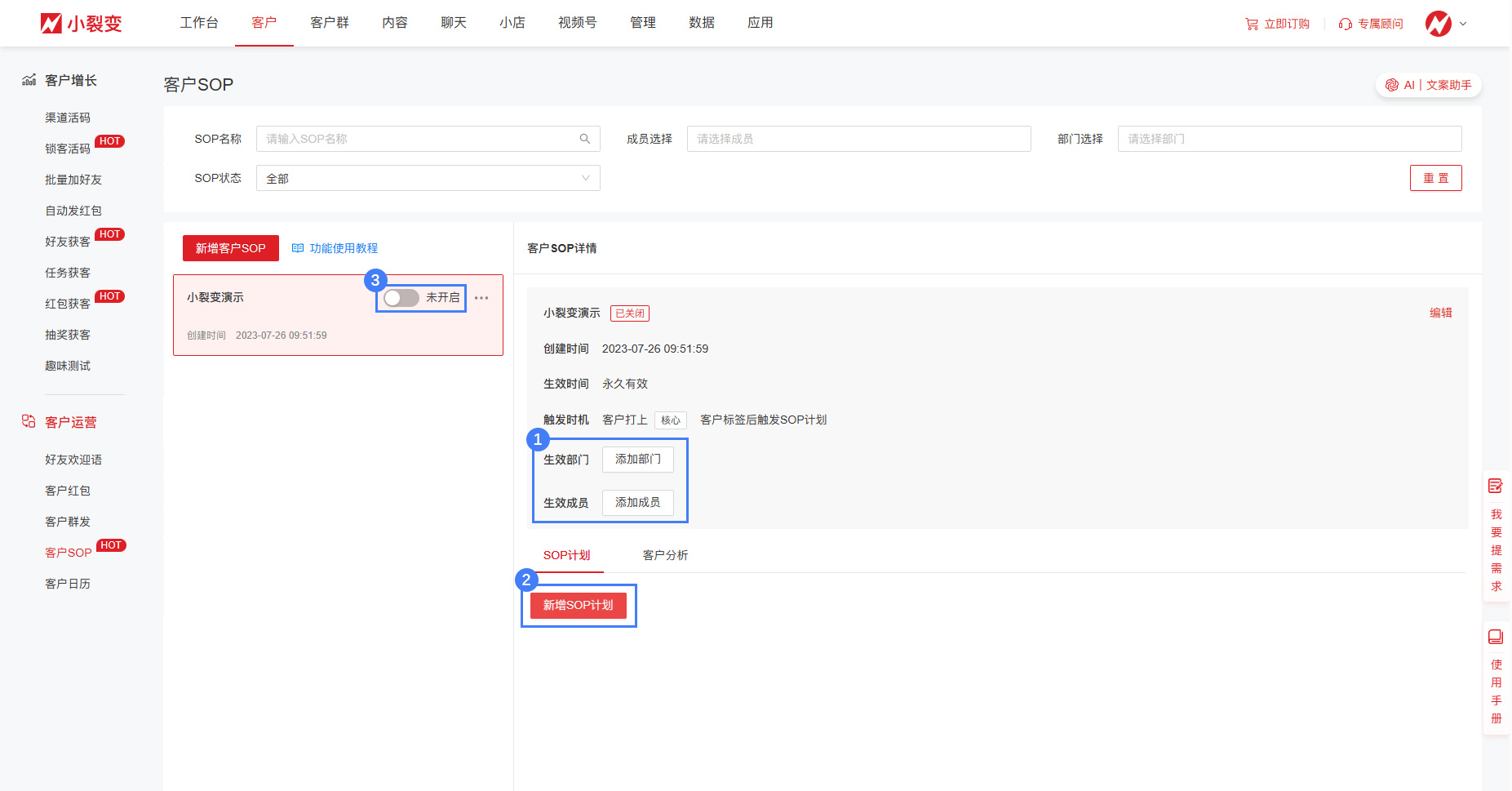
Task: Click the search icon in SOP名称 field
Action: coord(584,139)
